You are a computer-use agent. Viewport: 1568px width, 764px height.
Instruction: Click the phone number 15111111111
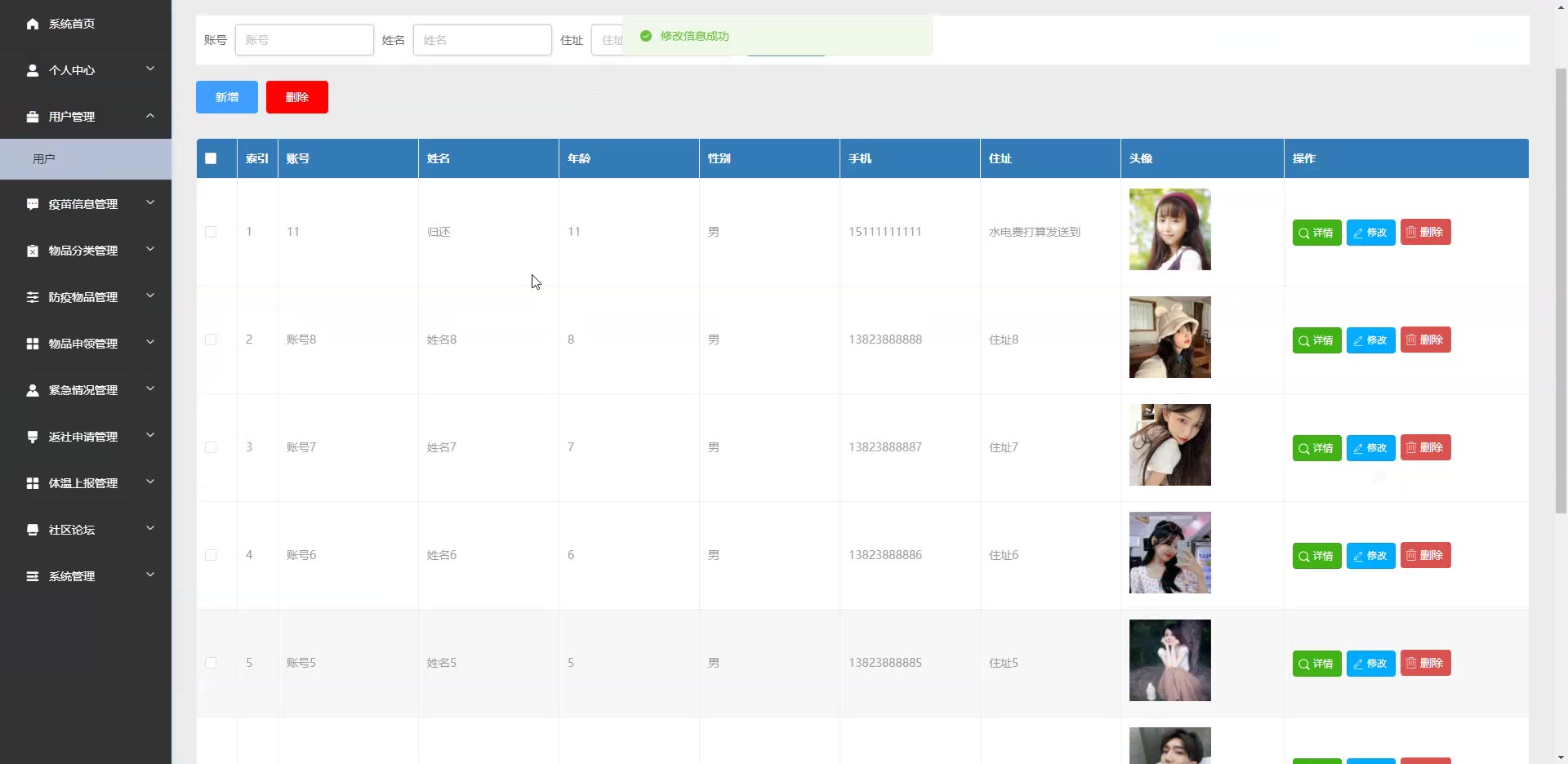(885, 232)
